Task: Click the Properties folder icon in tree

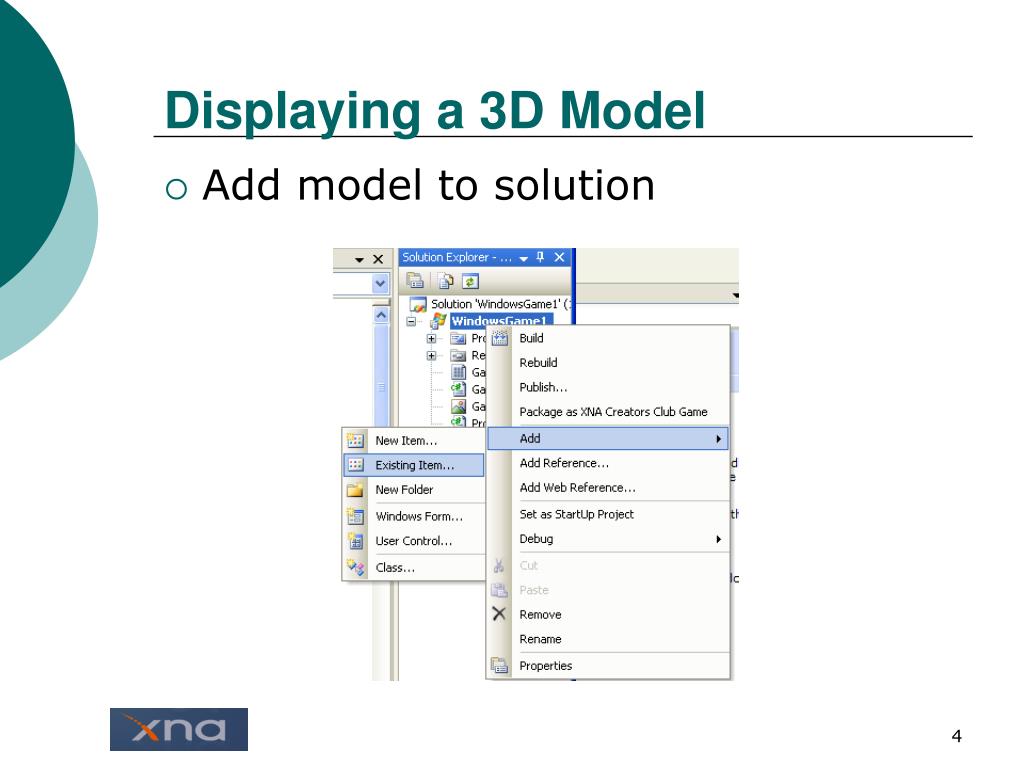Action: (458, 338)
